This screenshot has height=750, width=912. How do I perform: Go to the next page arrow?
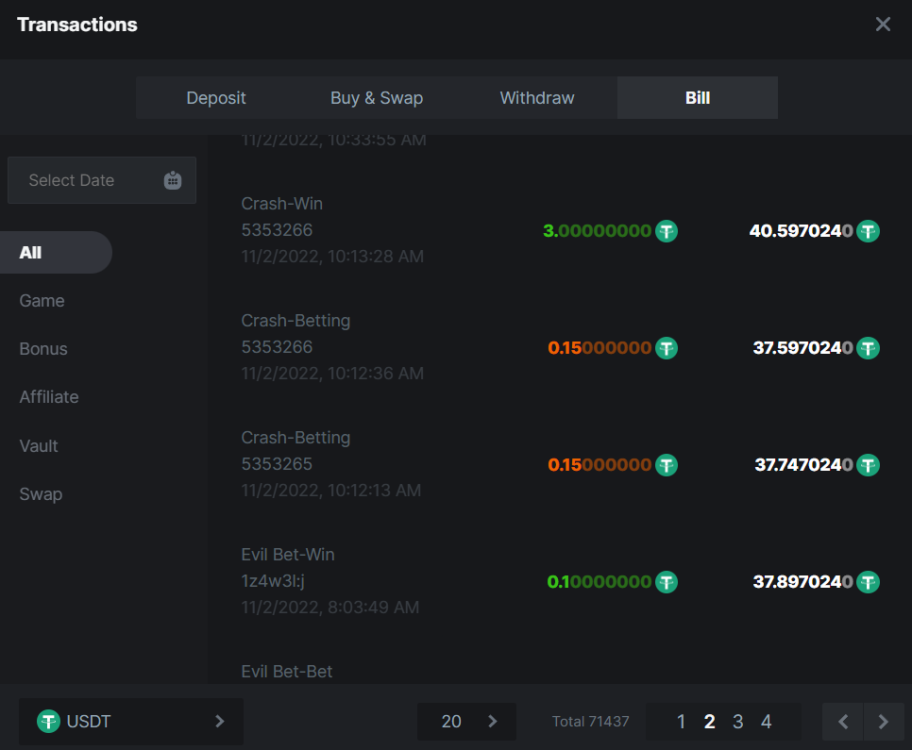click(882, 722)
